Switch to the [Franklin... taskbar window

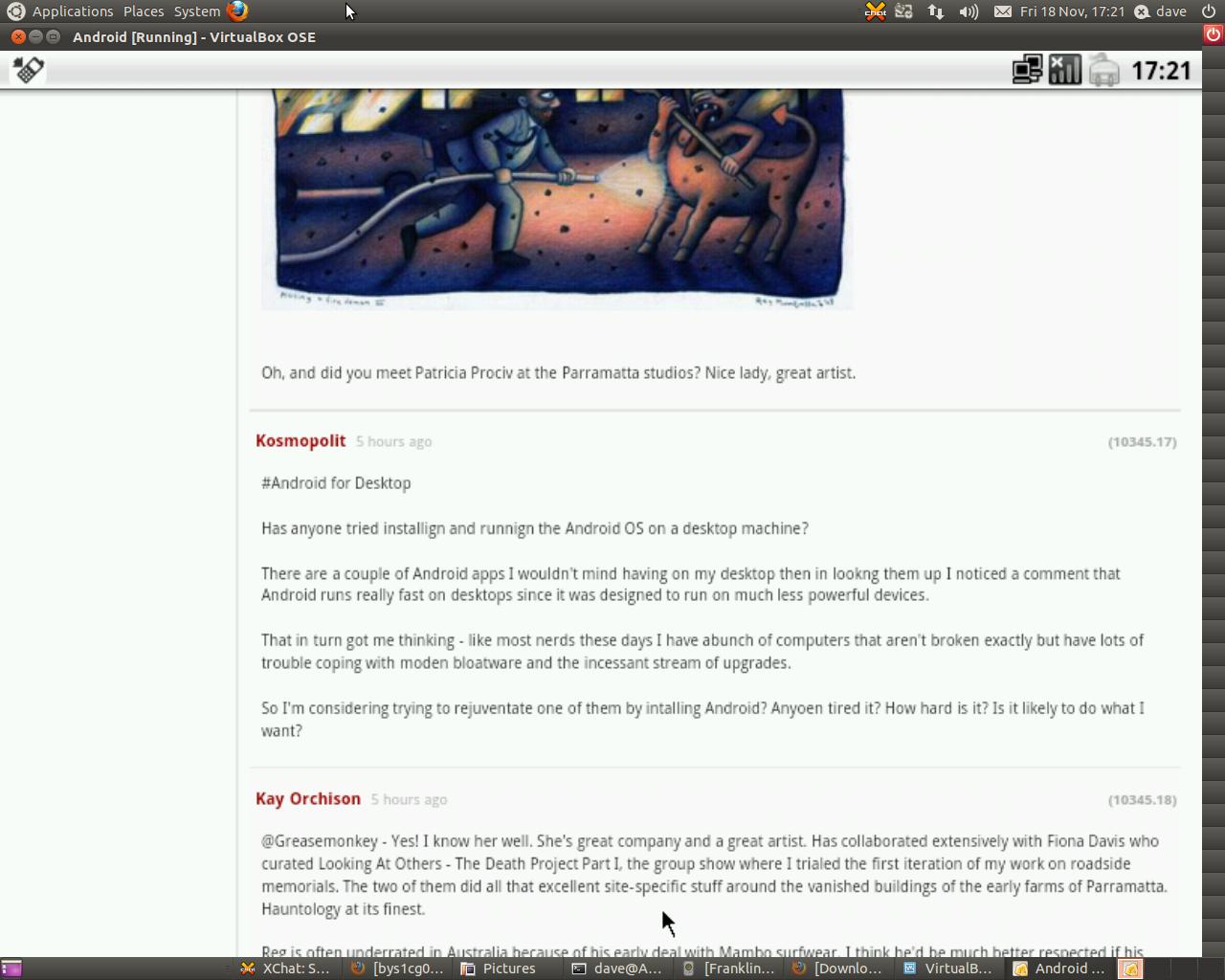tap(729, 969)
